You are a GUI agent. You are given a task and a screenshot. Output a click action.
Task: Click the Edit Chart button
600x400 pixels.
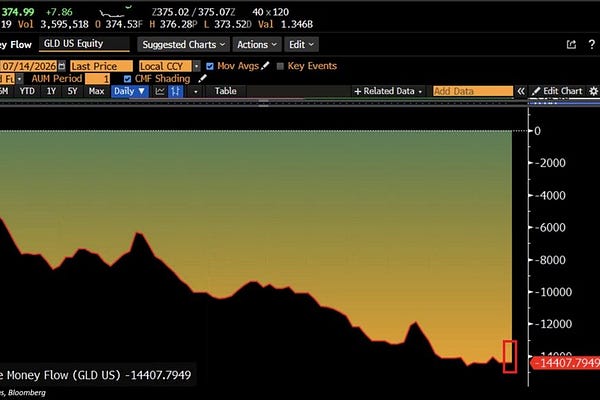557,91
